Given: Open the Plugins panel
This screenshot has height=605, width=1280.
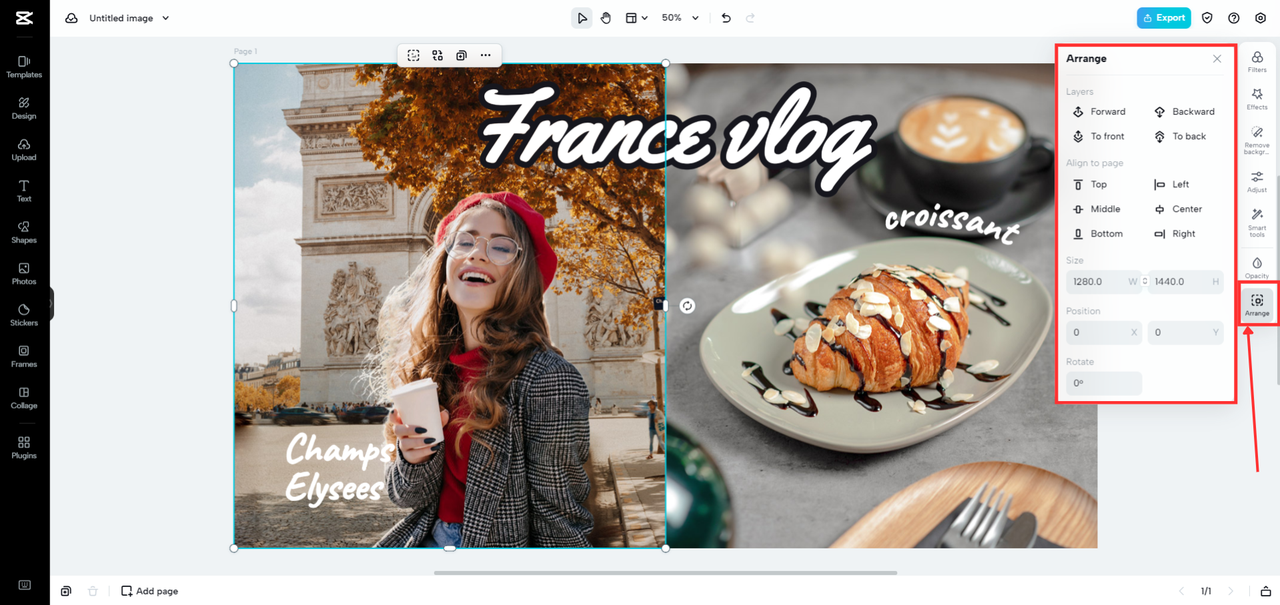Looking at the screenshot, I should point(24,447).
